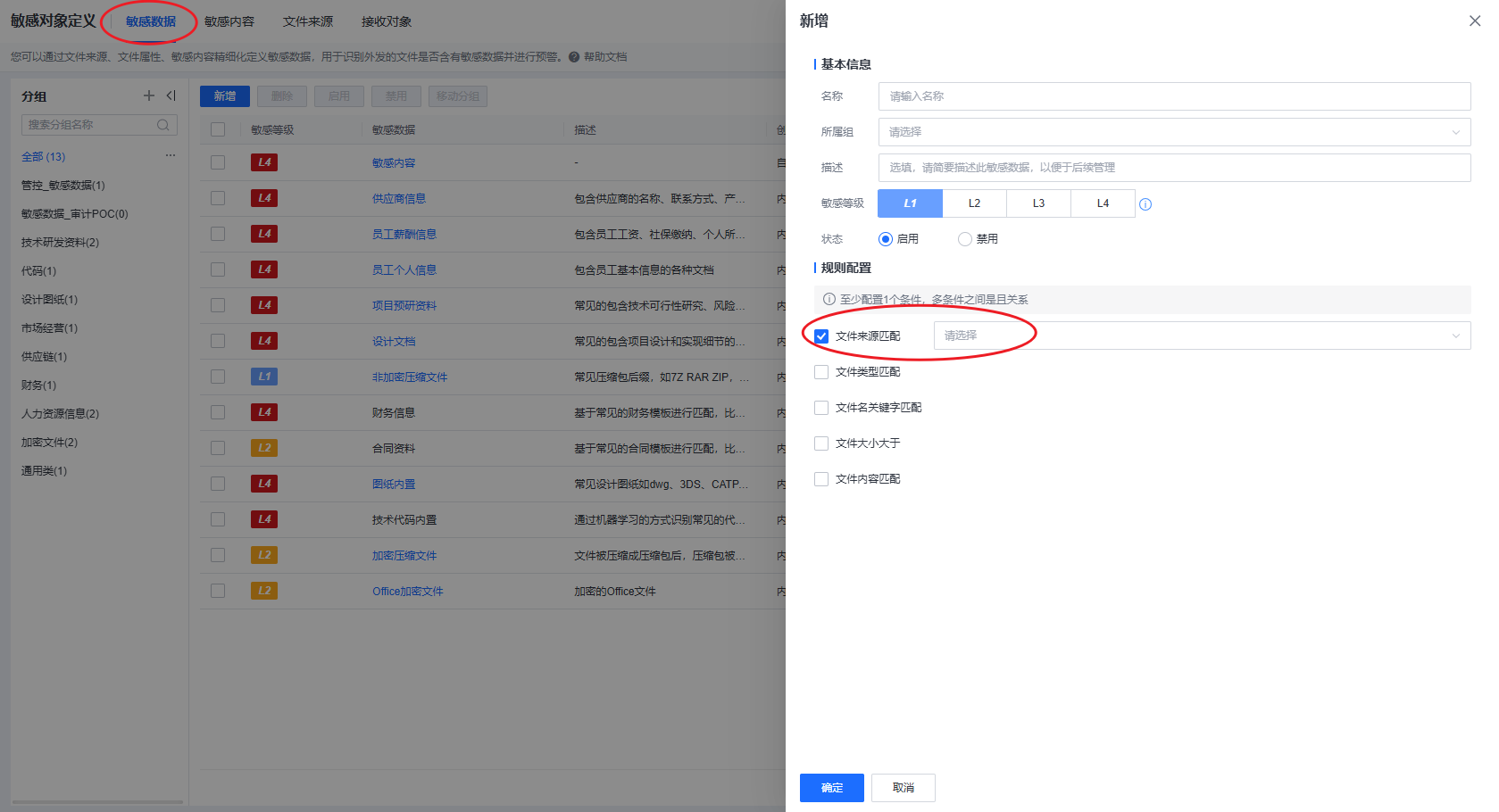1499x812 pixels.
Task: Open the 文件来源 tab
Action: click(308, 21)
